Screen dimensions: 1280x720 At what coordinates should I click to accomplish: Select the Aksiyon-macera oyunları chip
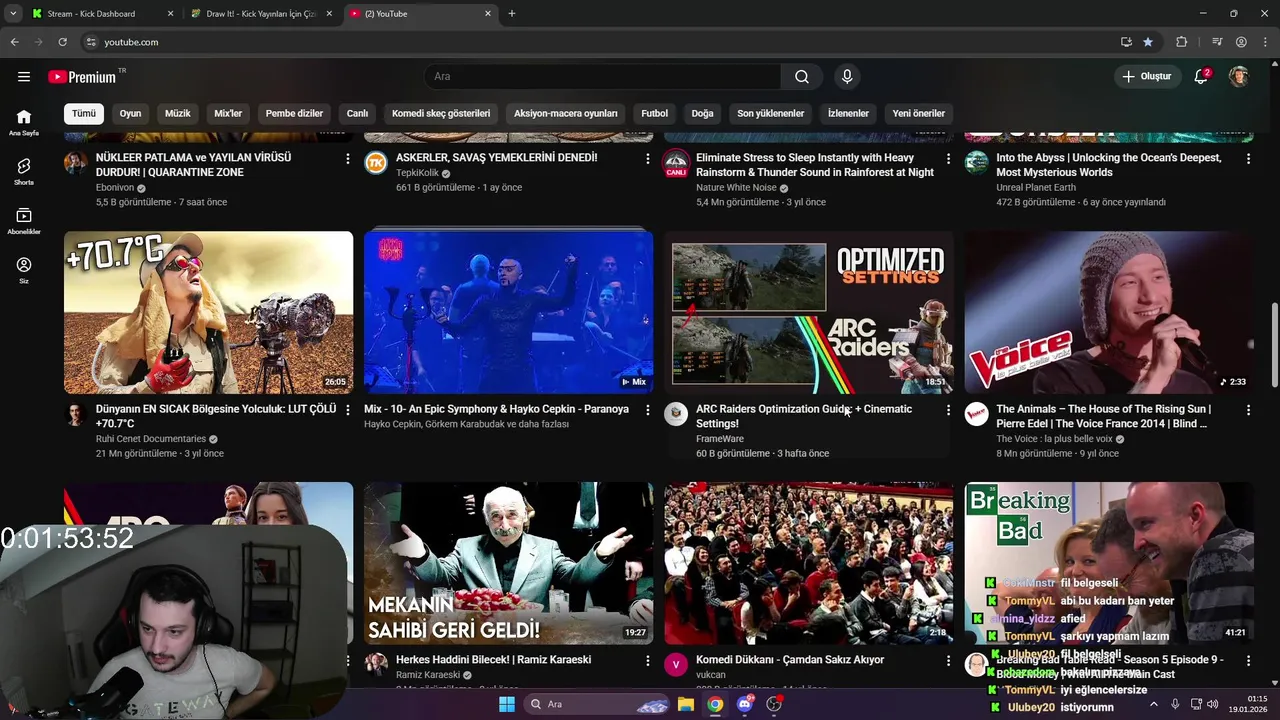pyautogui.click(x=566, y=114)
